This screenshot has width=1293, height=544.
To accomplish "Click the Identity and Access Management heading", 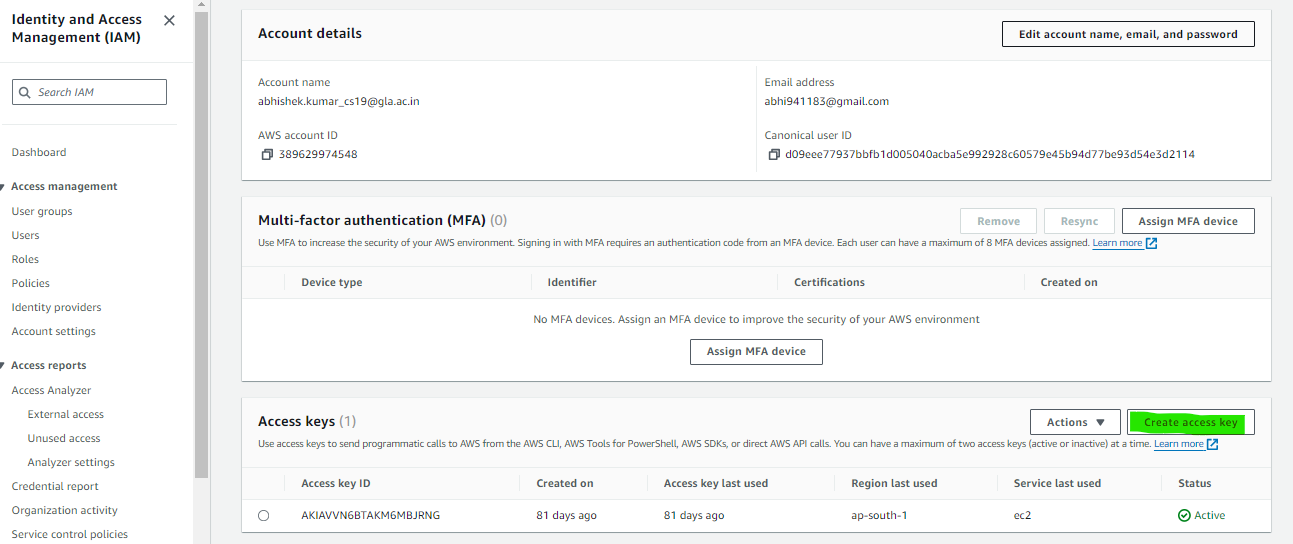I will [x=77, y=28].
